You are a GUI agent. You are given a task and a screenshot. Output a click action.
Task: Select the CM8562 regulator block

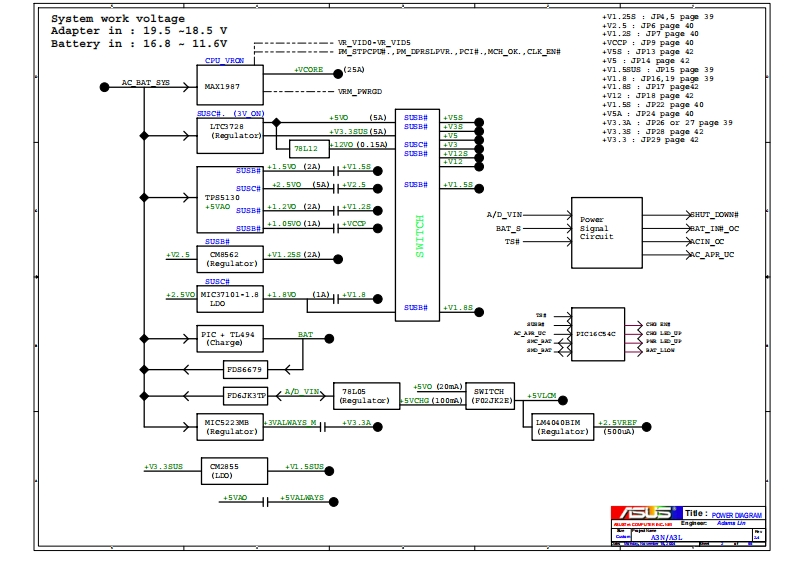tap(230, 258)
